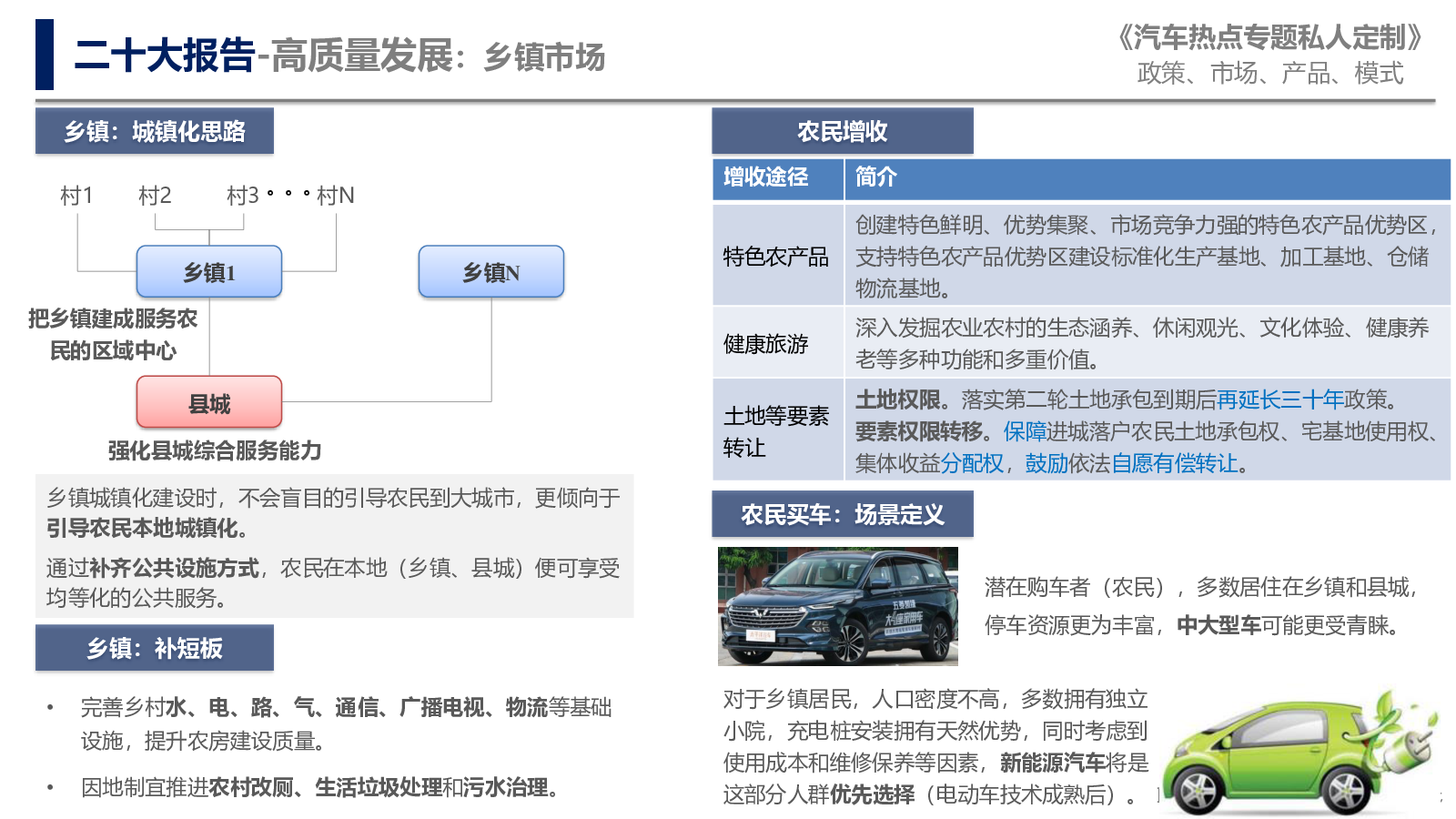Click the 农民买车：场景定义 header
This screenshot has height=819, width=1456.
click(x=842, y=515)
